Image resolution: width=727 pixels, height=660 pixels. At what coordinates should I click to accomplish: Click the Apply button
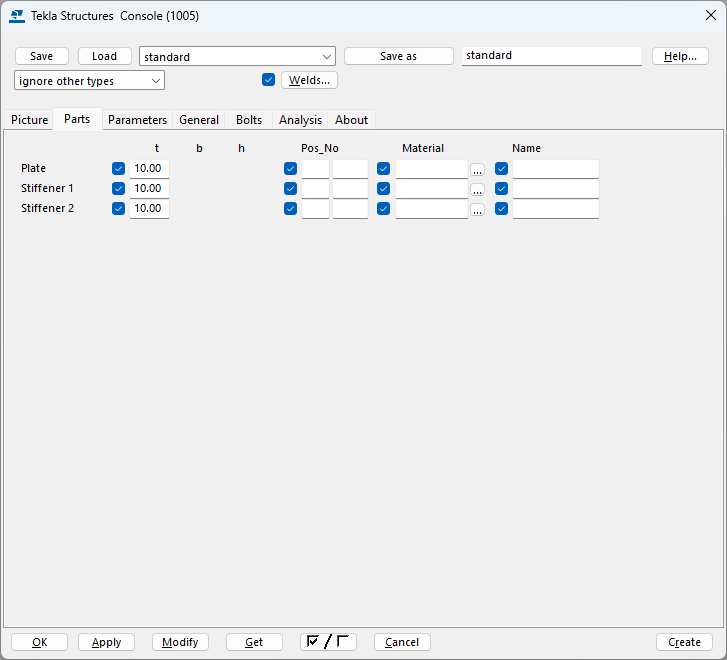click(106, 642)
